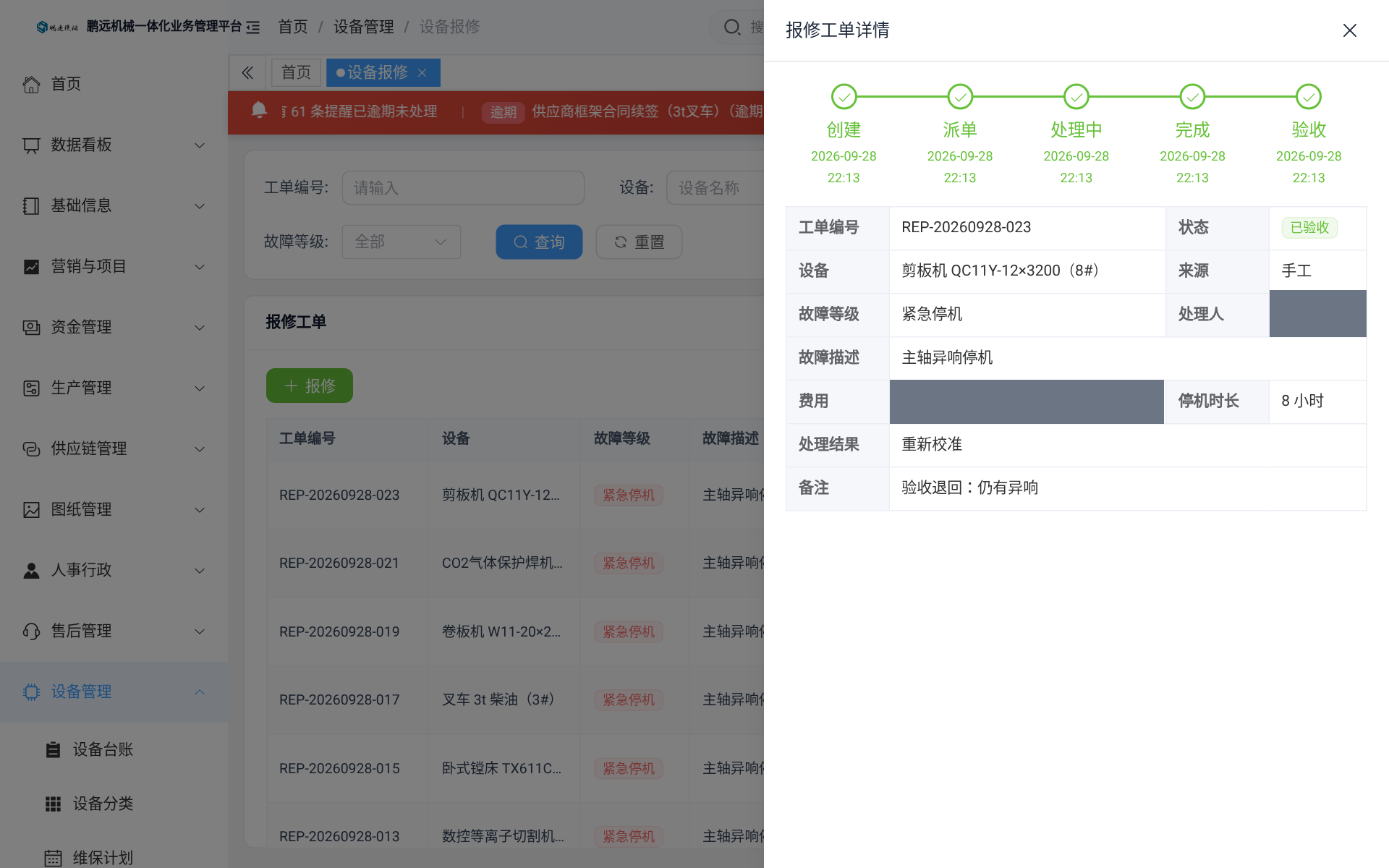The width and height of the screenshot is (1389, 868).
Task: Select table row REP-20260928-019
Action: click(x=515, y=631)
